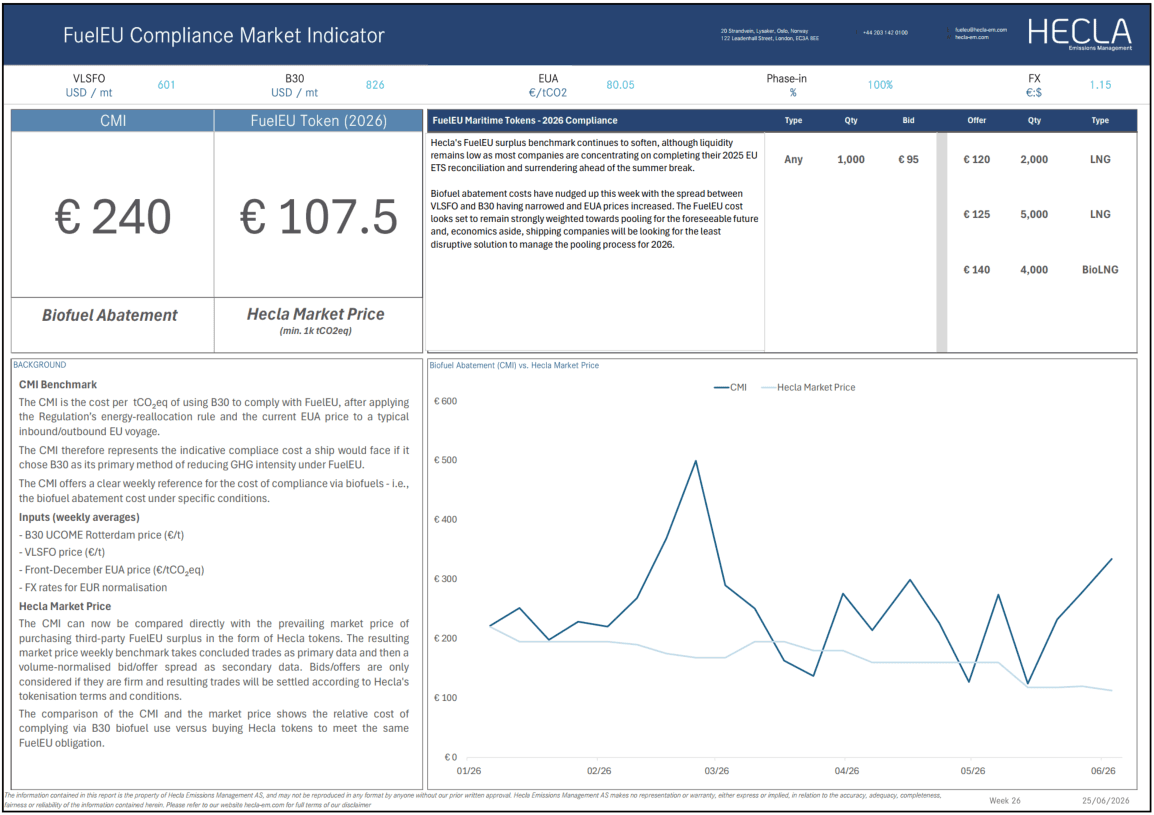Select the offer price € 120
The height and width of the screenshot is (815, 1154).
pyautogui.click(x=977, y=159)
